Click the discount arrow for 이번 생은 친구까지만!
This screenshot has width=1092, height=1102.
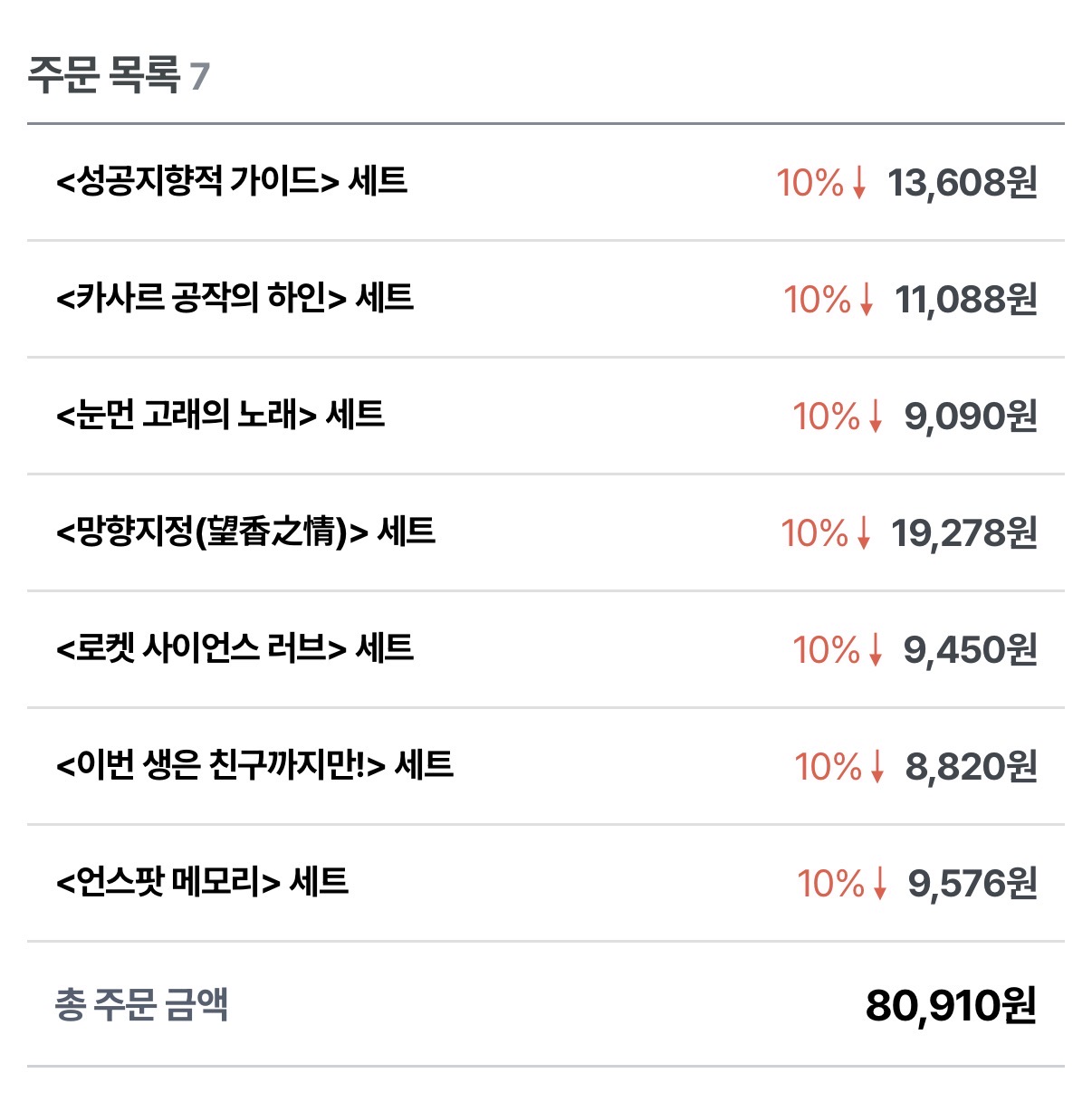click(876, 767)
